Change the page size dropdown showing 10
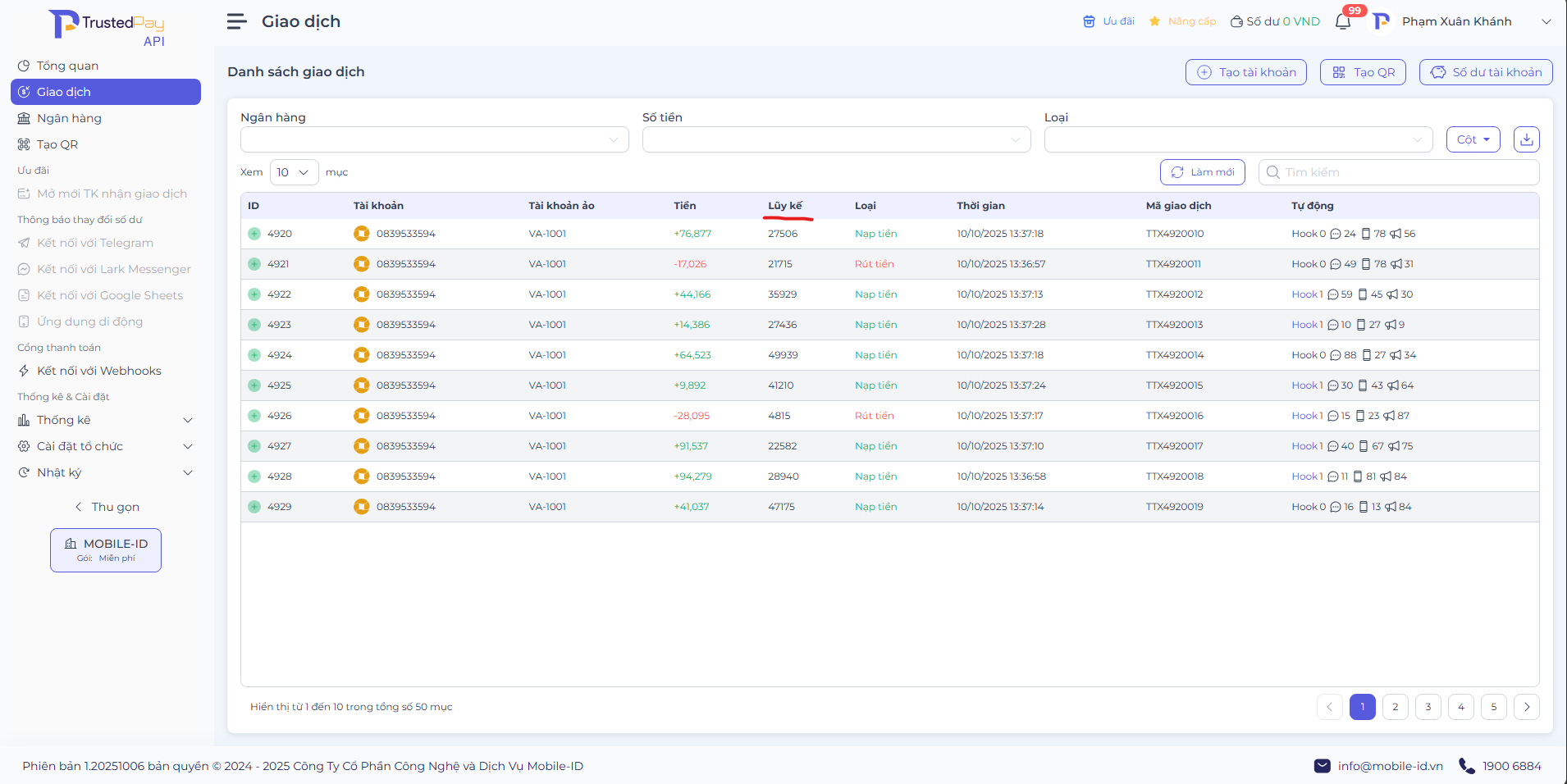1567x784 pixels. (x=294, y=172)
